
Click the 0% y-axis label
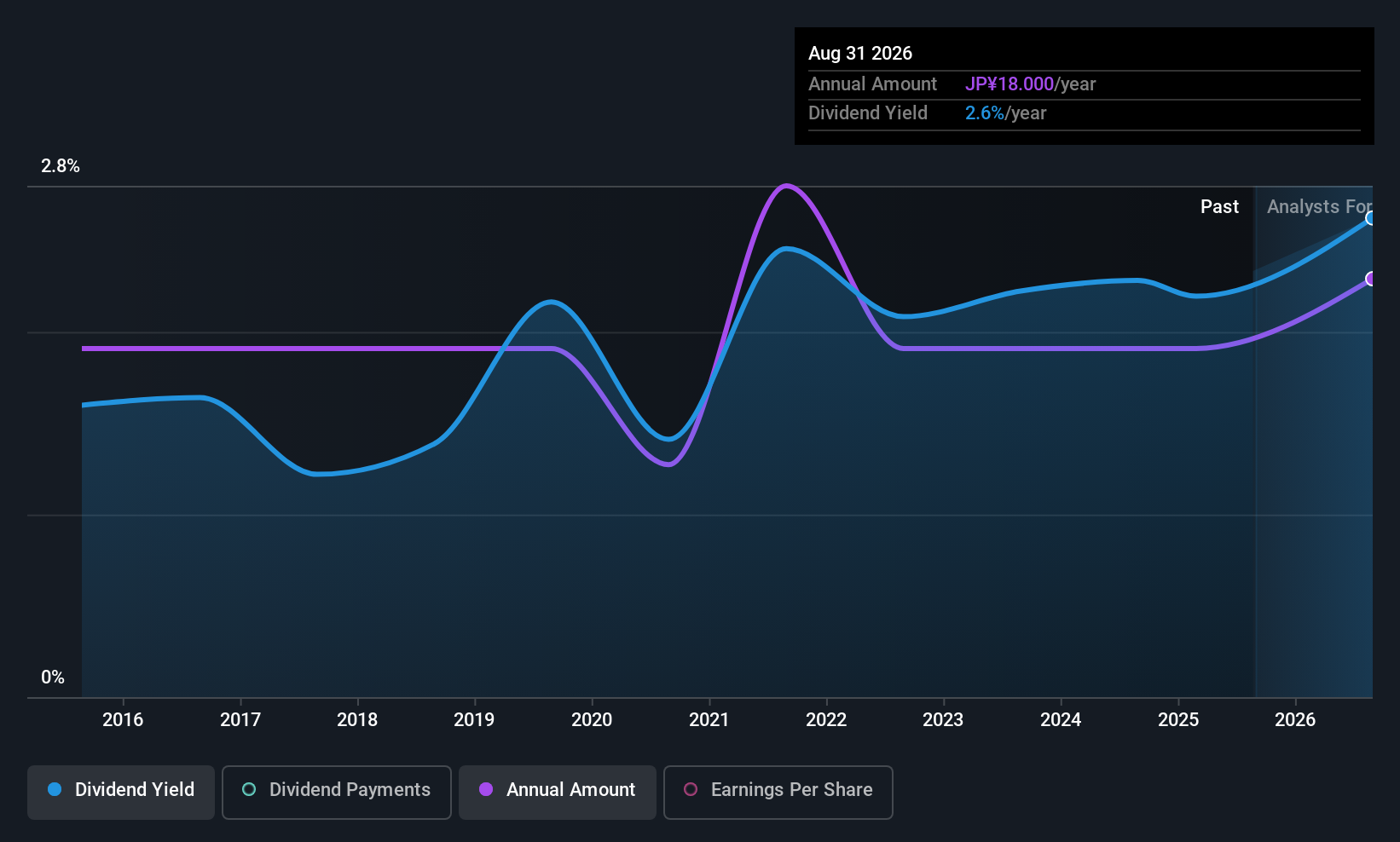pyautogui.click(x=53, y=678)
